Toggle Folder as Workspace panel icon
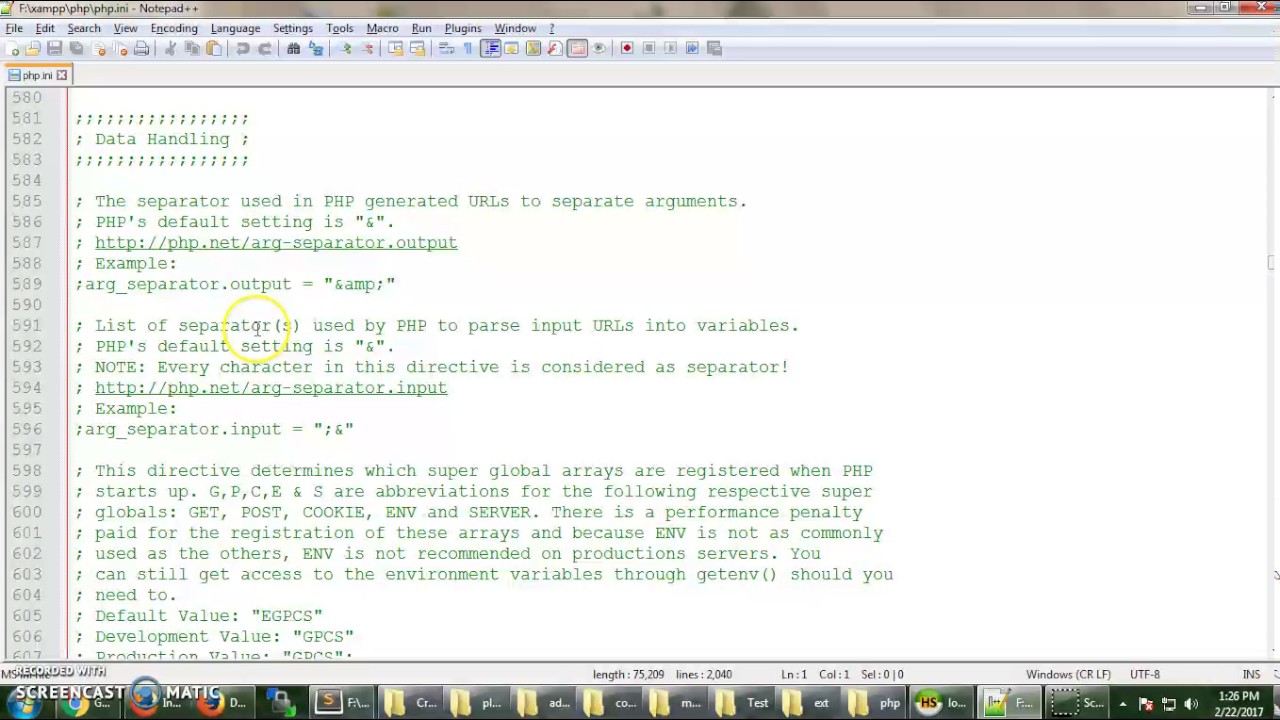This screenshot has width=1280, height=720. [577, 48]
